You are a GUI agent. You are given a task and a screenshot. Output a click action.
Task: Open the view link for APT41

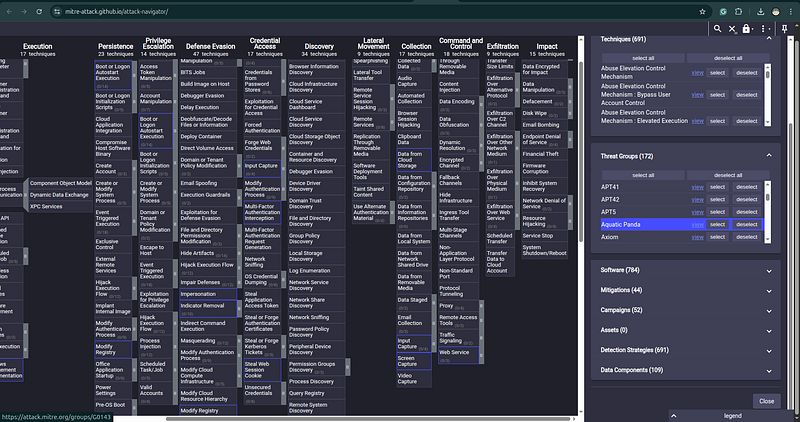point(697,187)
